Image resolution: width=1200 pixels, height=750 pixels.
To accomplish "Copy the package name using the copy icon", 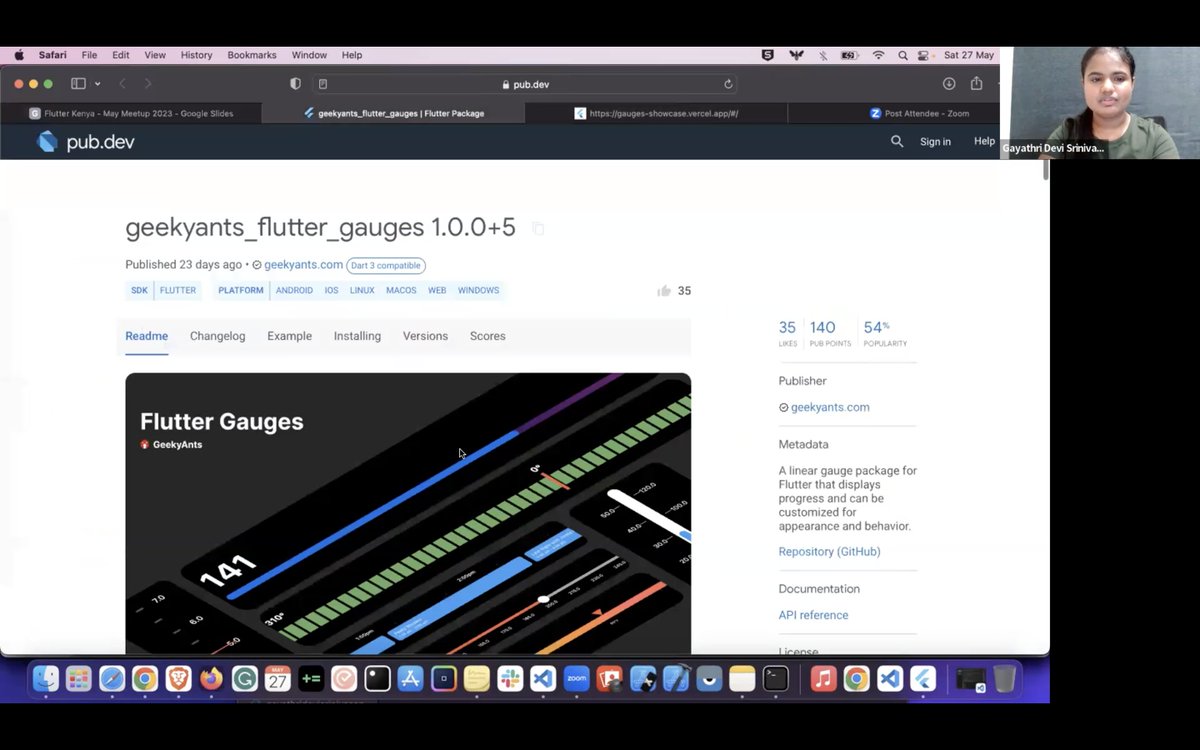I will 538,229.
